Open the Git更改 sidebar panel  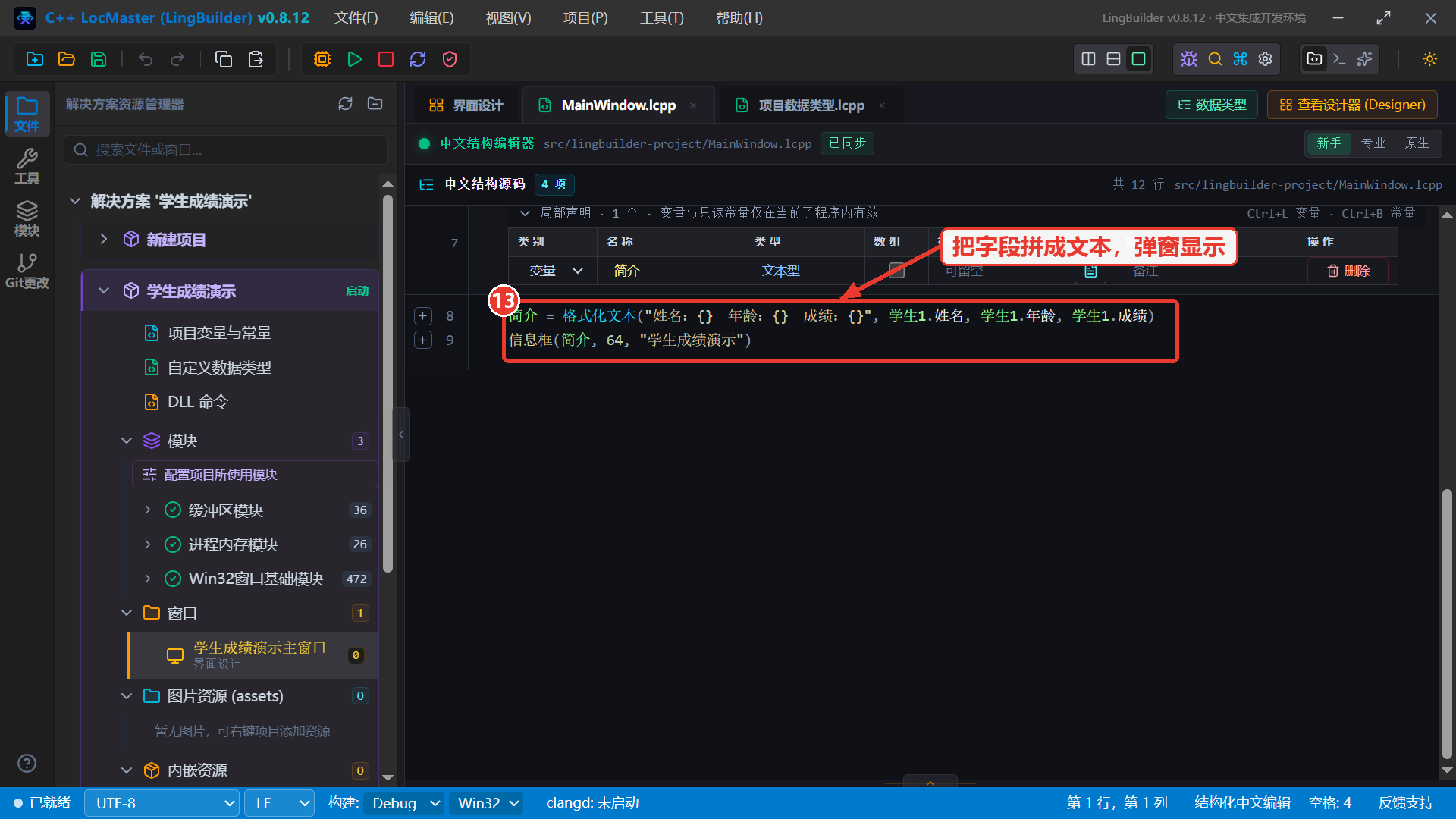tap(27, 271)
